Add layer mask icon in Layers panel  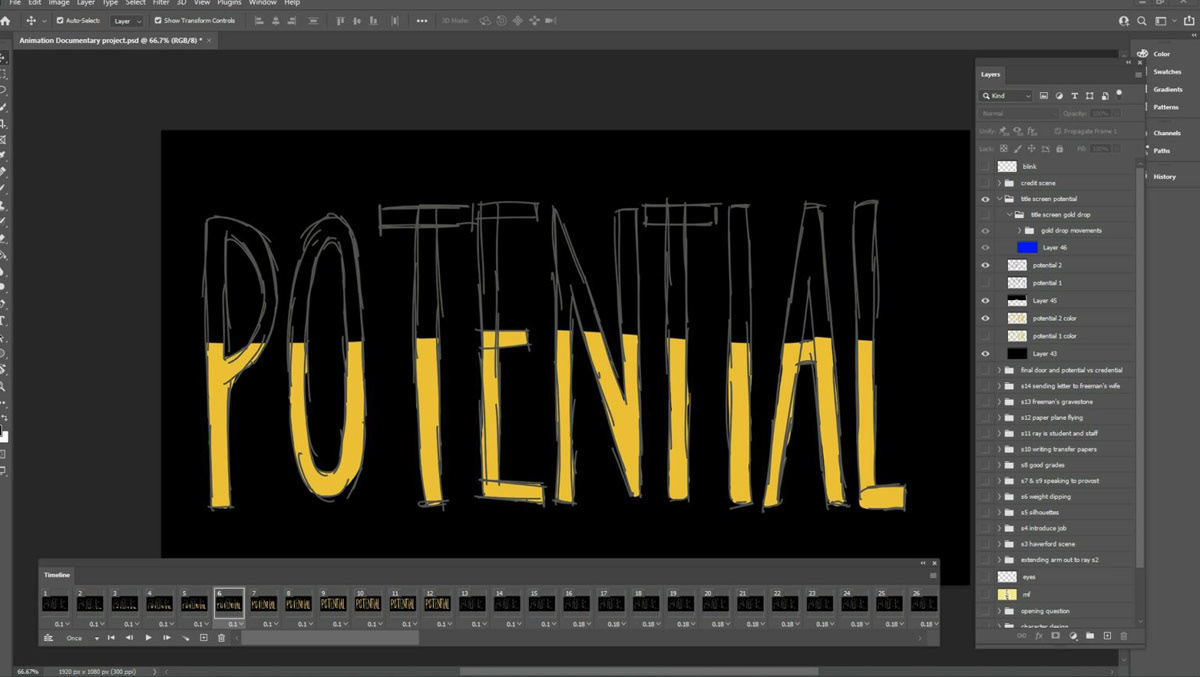[x=1055, y=635]
